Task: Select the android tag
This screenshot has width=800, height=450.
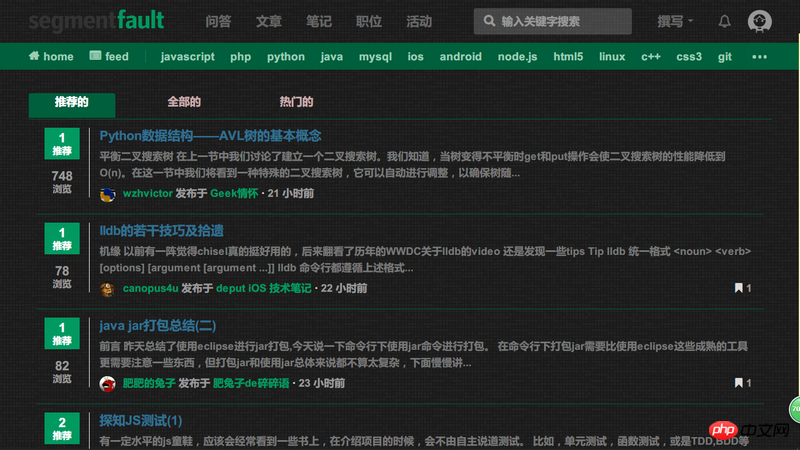Action: (461, 57)
